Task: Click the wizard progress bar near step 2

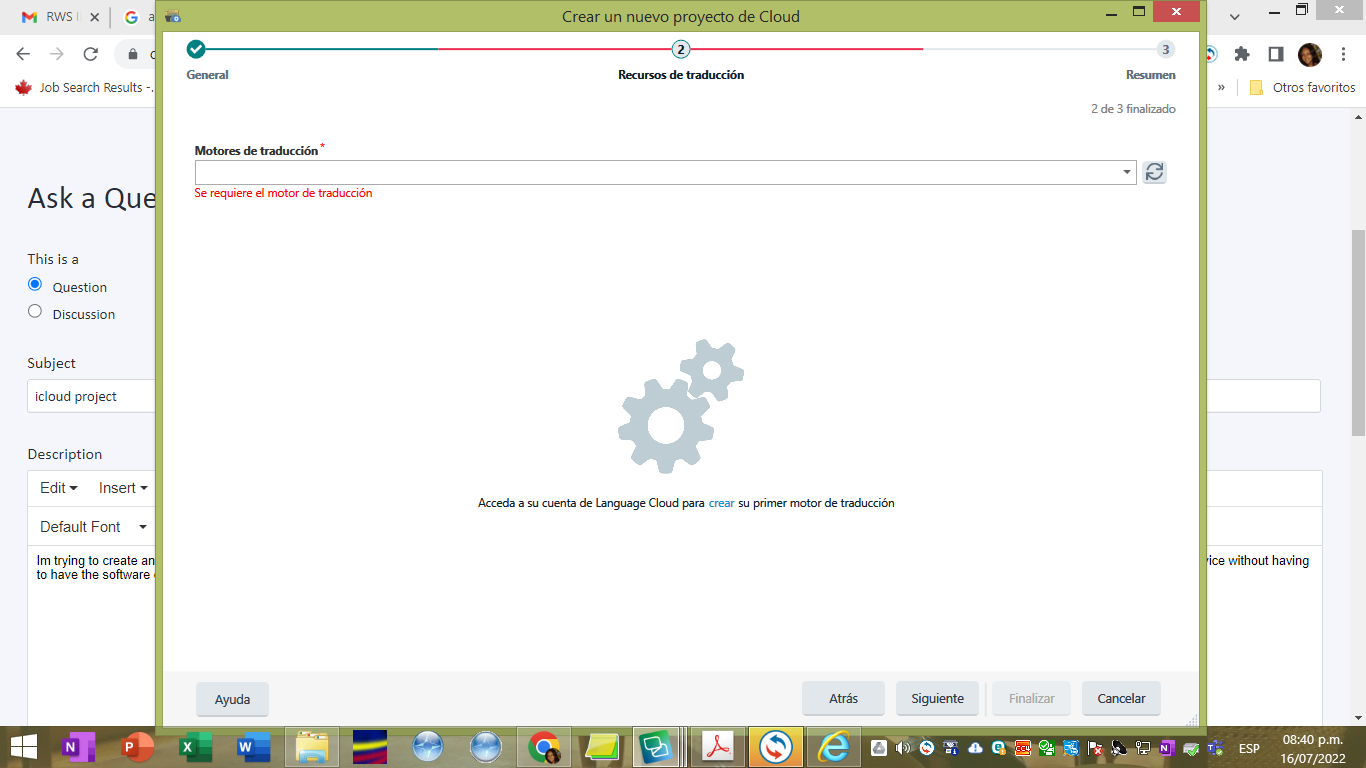Action: point(683,47)
